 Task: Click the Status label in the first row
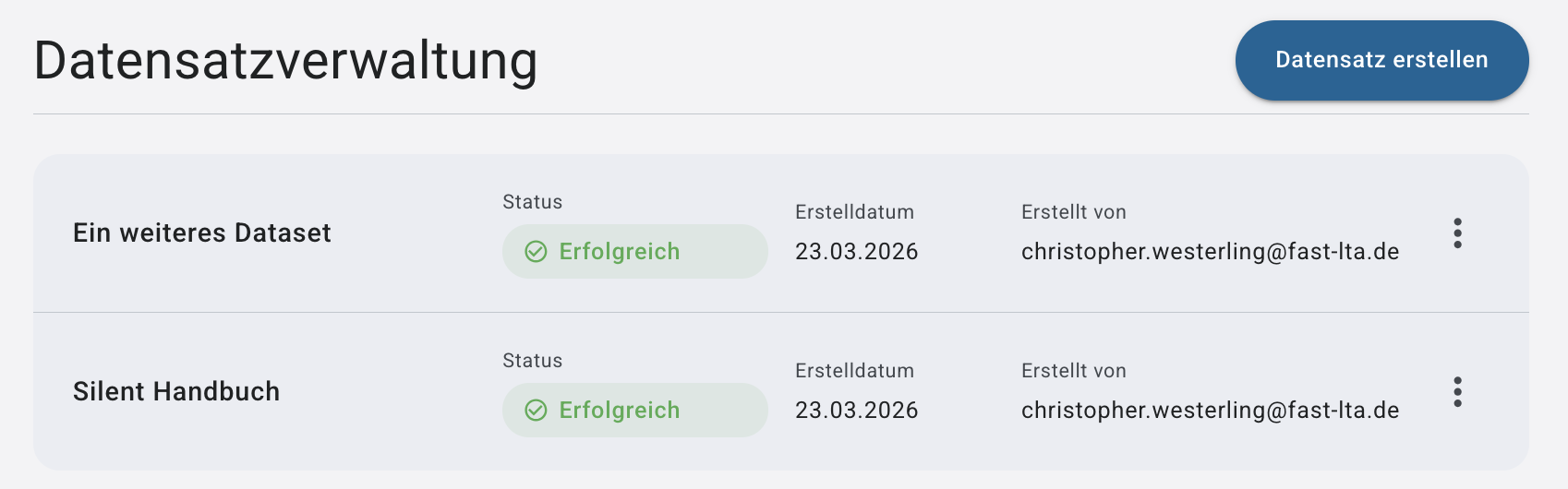(x=532, y=202)
